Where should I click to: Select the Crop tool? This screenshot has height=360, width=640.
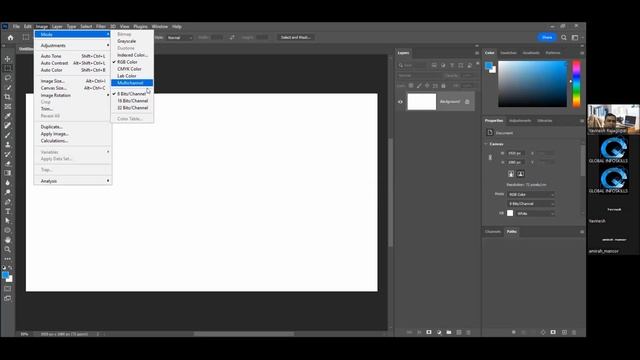pyautogui.click(x=8, y=97)
